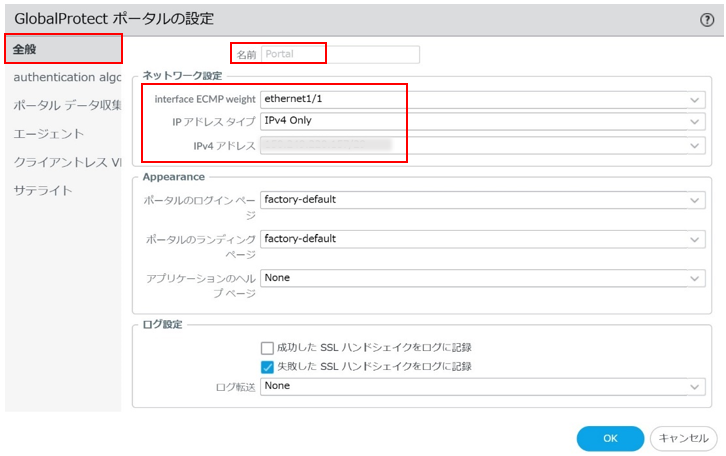The height and width of the screenshot is (456, 726).
Task: Expand the IP アドレス タイプ dropdown
Action: point(482,121)
